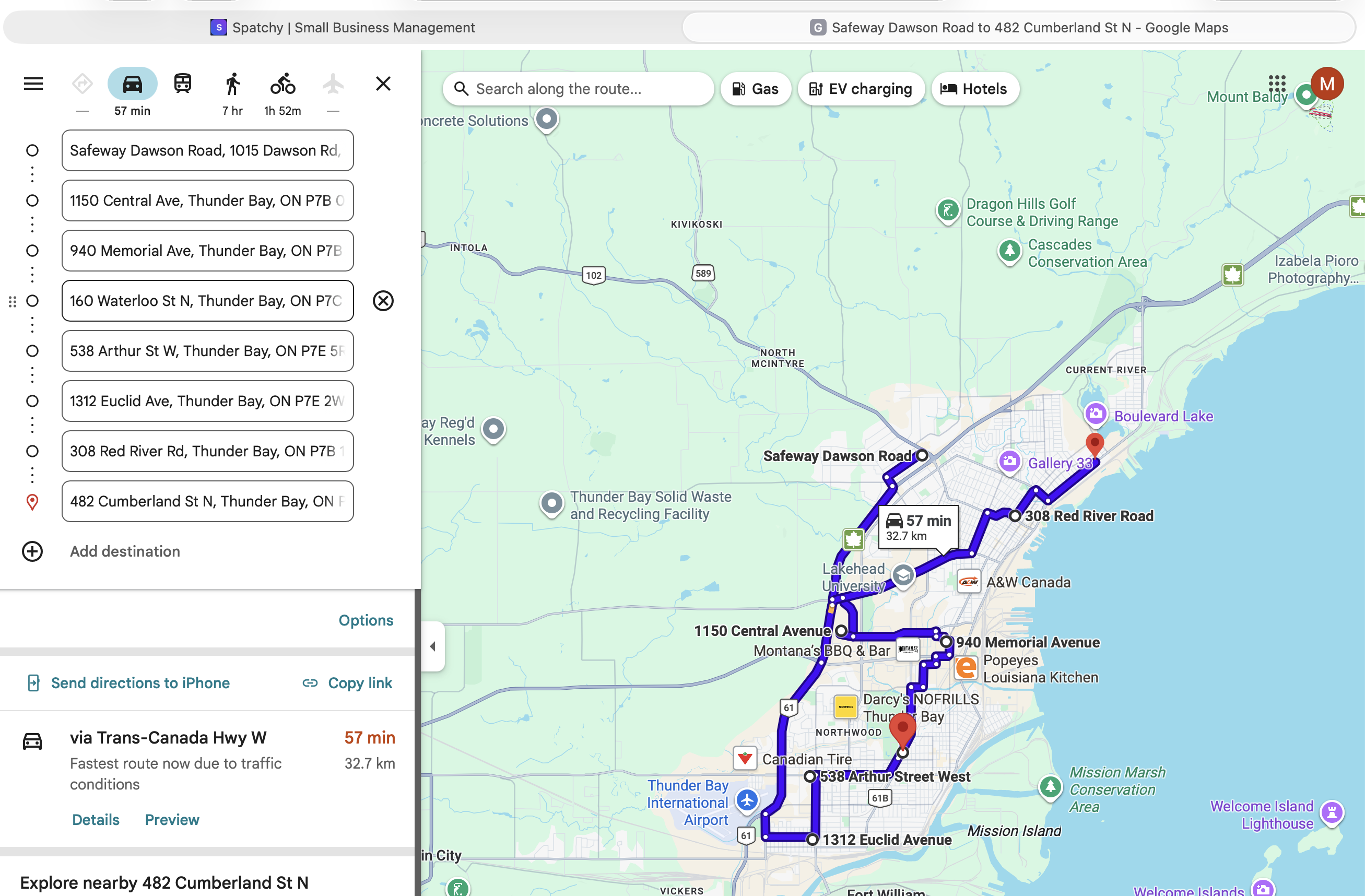Click Welcome Island Lighthouse marker
The width and height of the screenshot is (1365, 896).
click(x=1331, y=812)
